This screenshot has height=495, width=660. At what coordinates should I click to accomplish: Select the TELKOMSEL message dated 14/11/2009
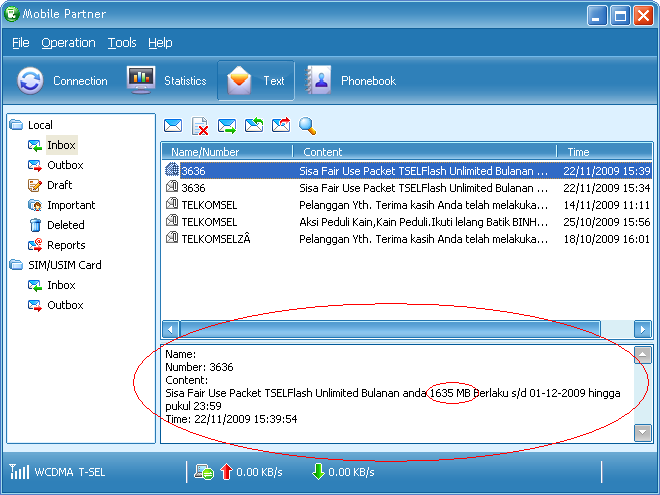pyautogui.click(x=407, y=205)
